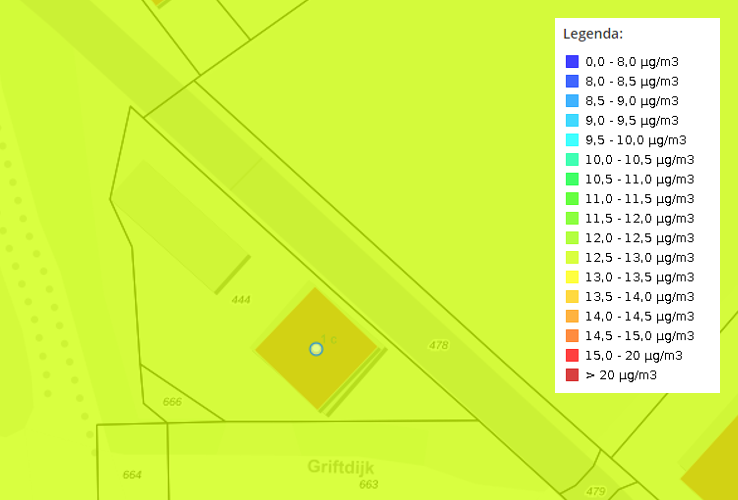Select the > 20 µg/m3 dark red swatch
Viewport: 738px width, 500px height.
click(x=572, y=375)
